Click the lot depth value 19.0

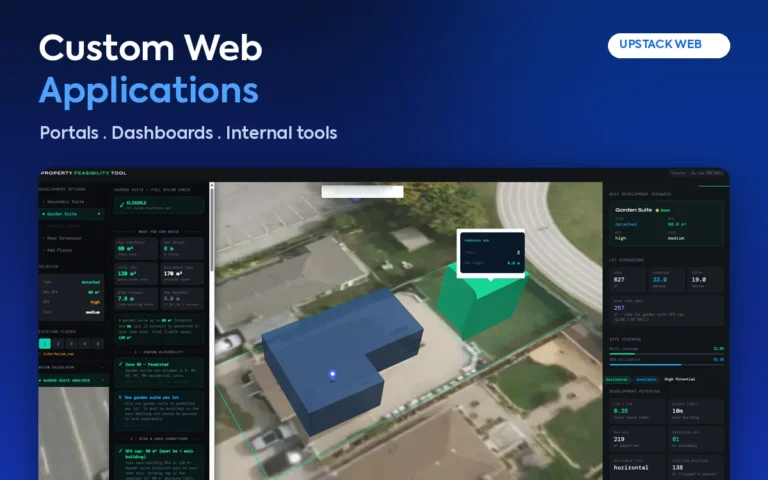(698, 280)
